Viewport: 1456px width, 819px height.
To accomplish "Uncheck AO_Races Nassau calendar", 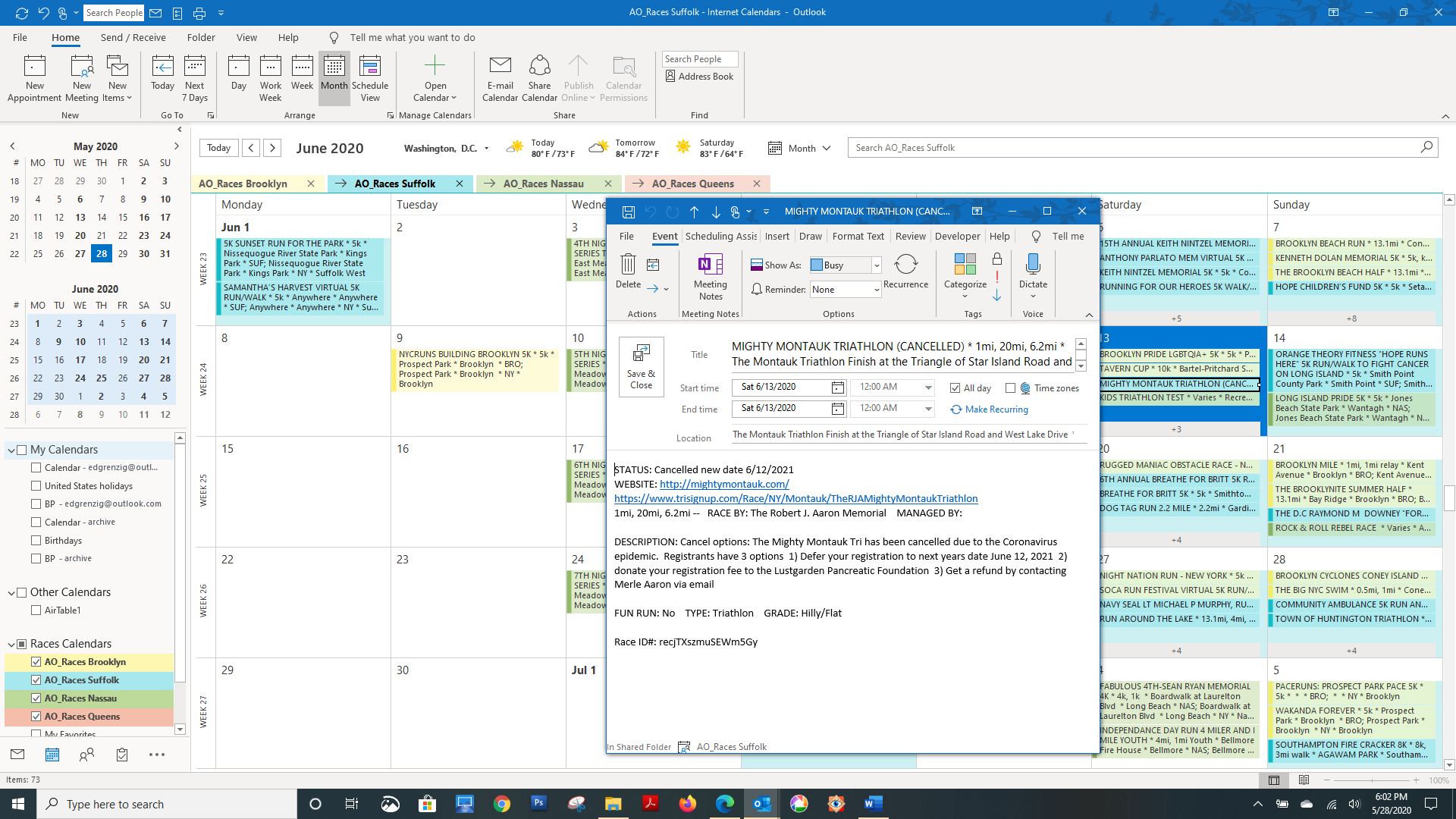I will point(36,698).
